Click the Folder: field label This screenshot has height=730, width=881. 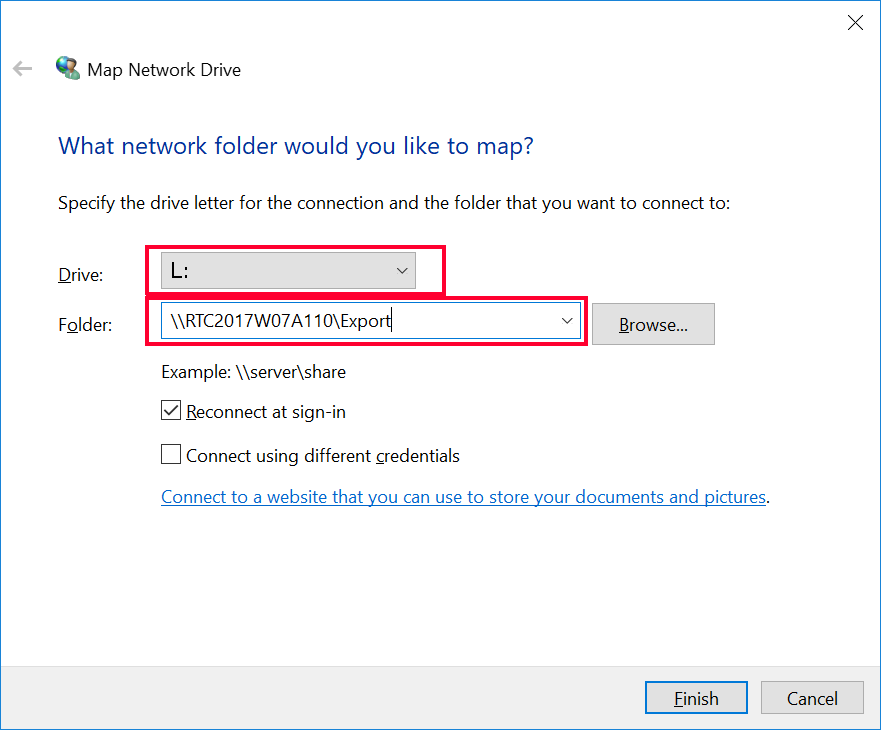point(85,325)
